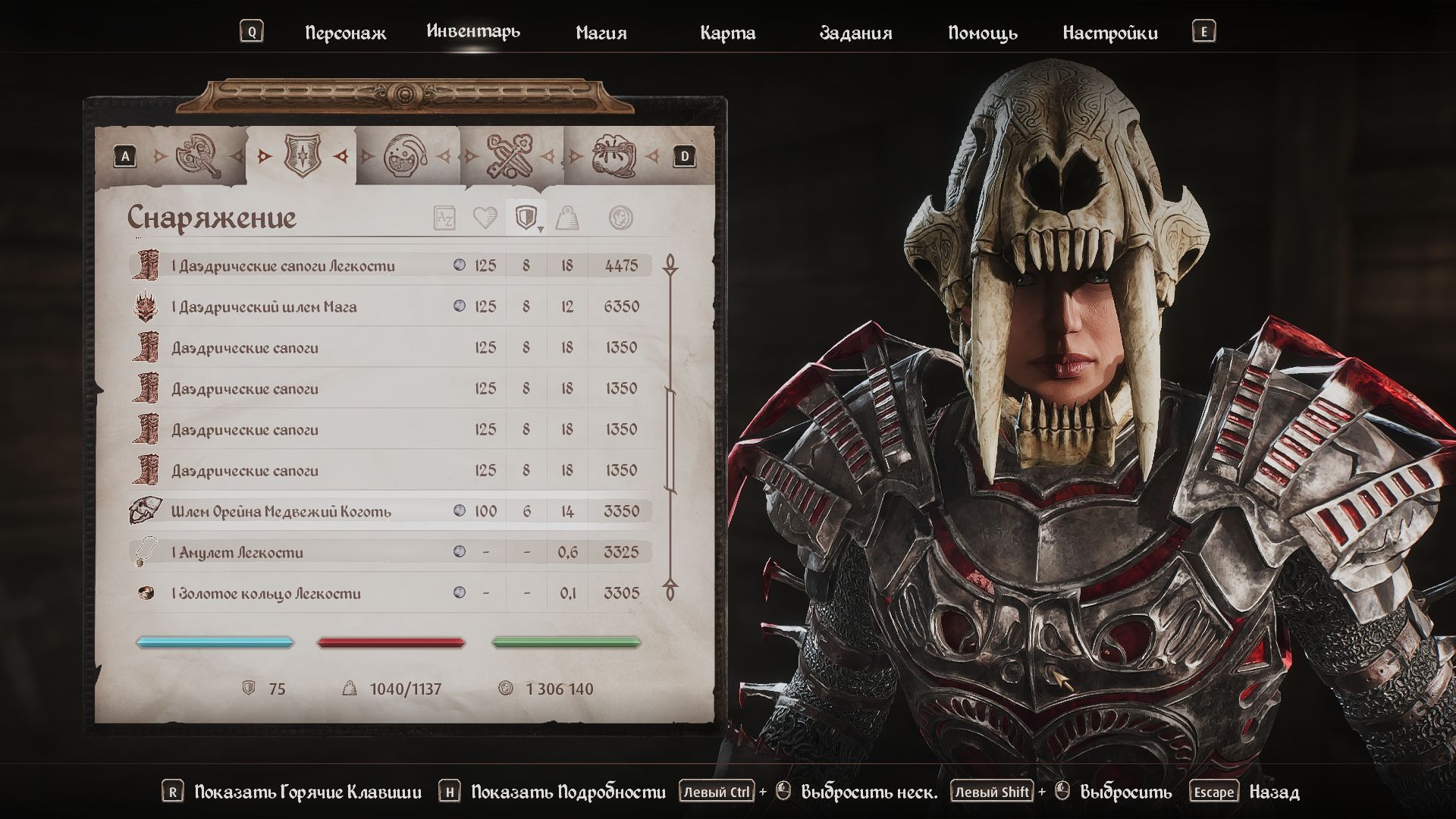This screenshot has width=1456, height=819.
Task: Open the keys and tools category icon
Action: pyautogui.click(x=508, y=158)
